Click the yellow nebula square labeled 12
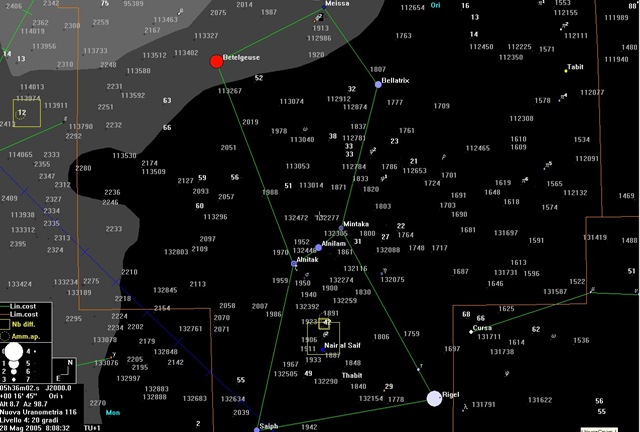Screen dimensions: 640x432 tap(27, 113)
